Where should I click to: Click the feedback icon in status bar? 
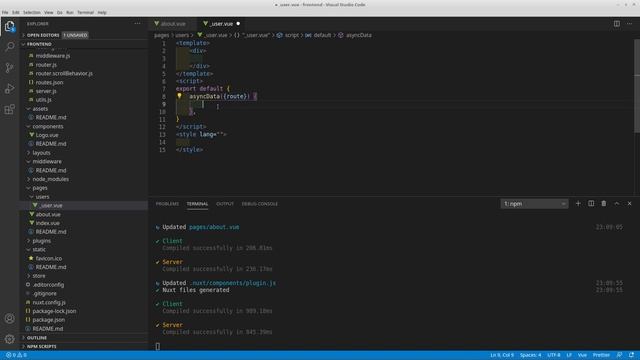[619, 355]
